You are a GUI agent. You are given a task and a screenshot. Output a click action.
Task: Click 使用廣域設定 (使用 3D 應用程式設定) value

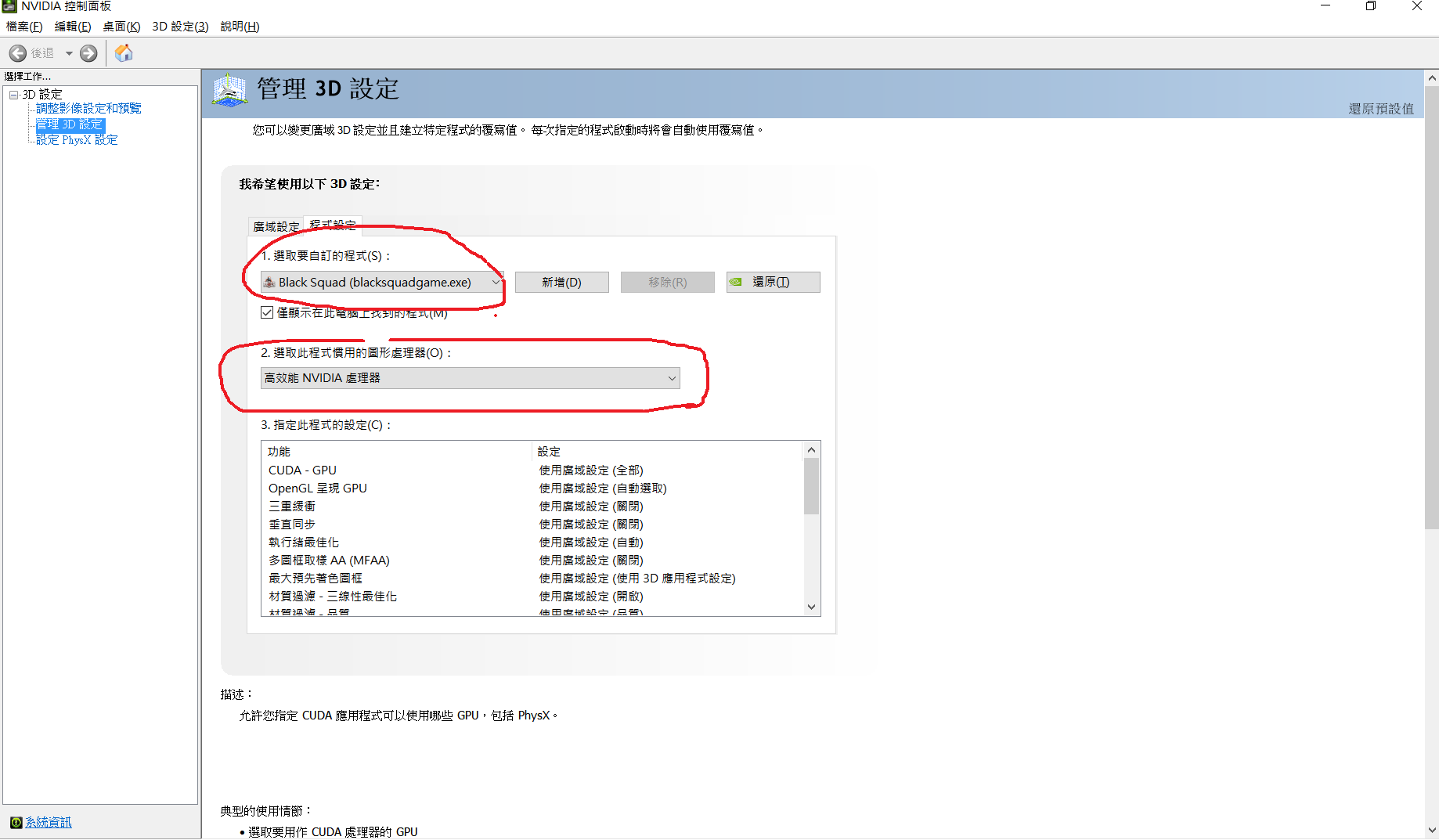click(637, 579)
